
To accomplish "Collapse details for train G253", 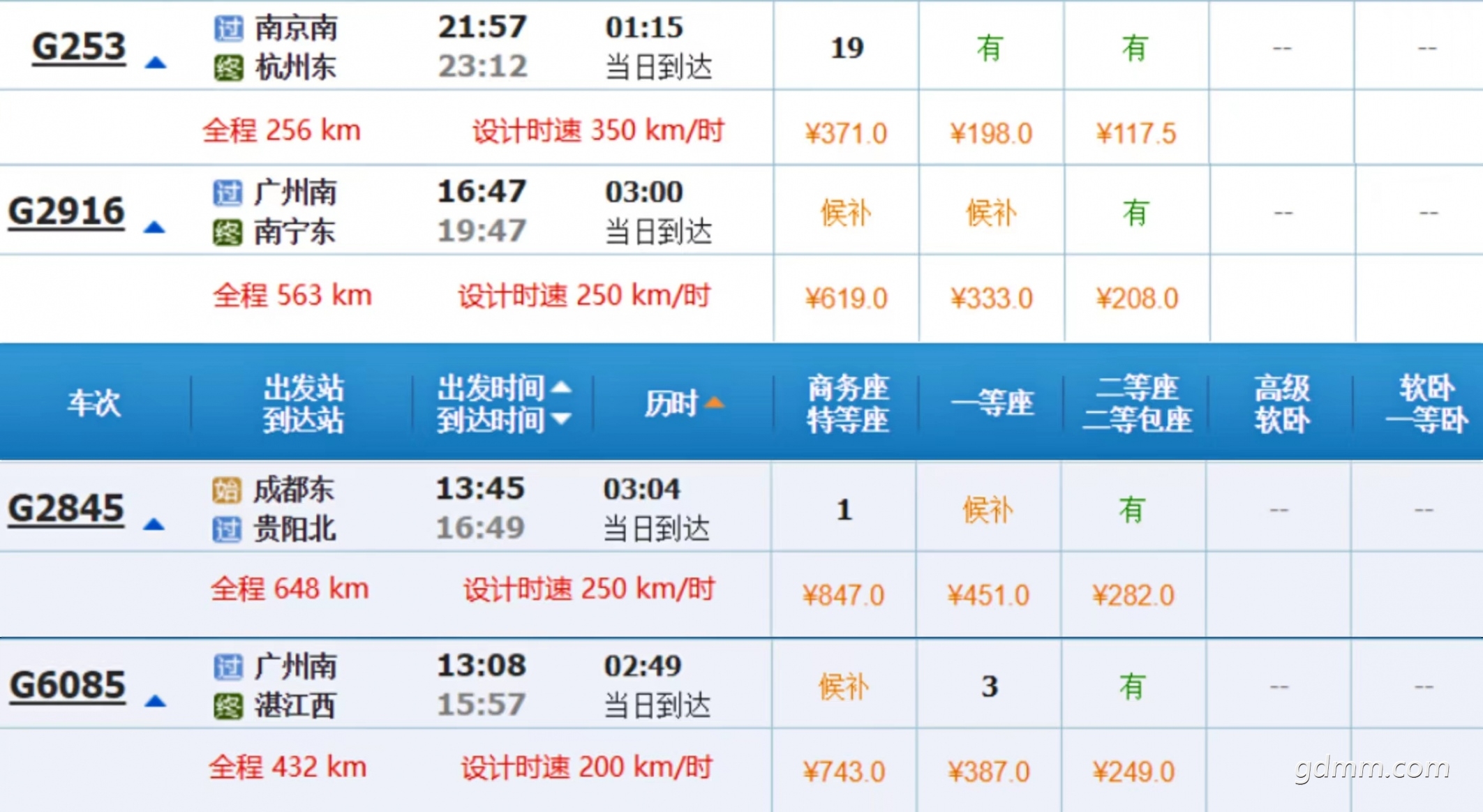I will (x=155, y=63).
